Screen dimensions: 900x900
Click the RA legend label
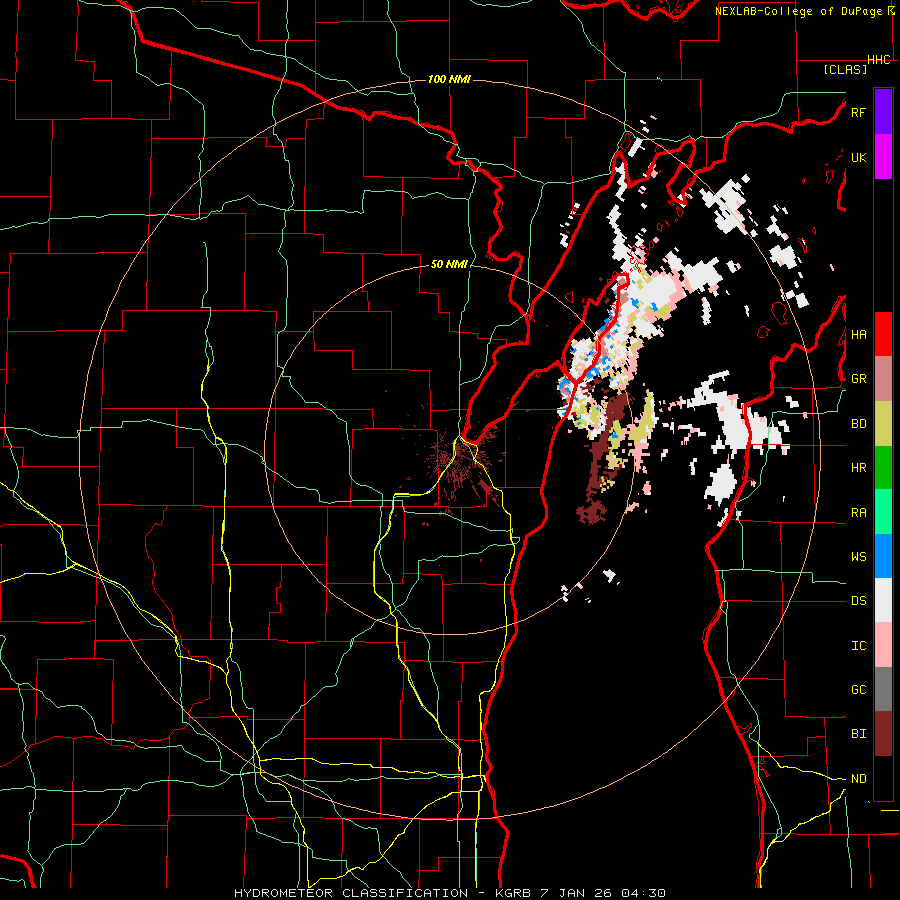[858, 513]
